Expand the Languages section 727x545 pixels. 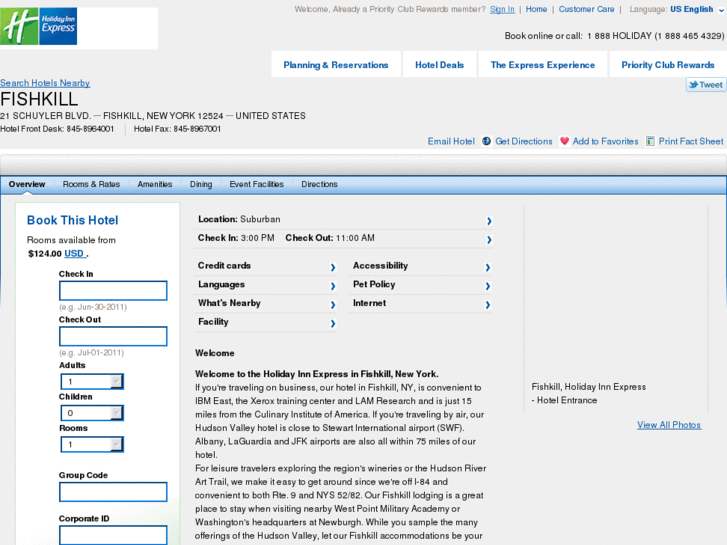[x=266, y=285]
